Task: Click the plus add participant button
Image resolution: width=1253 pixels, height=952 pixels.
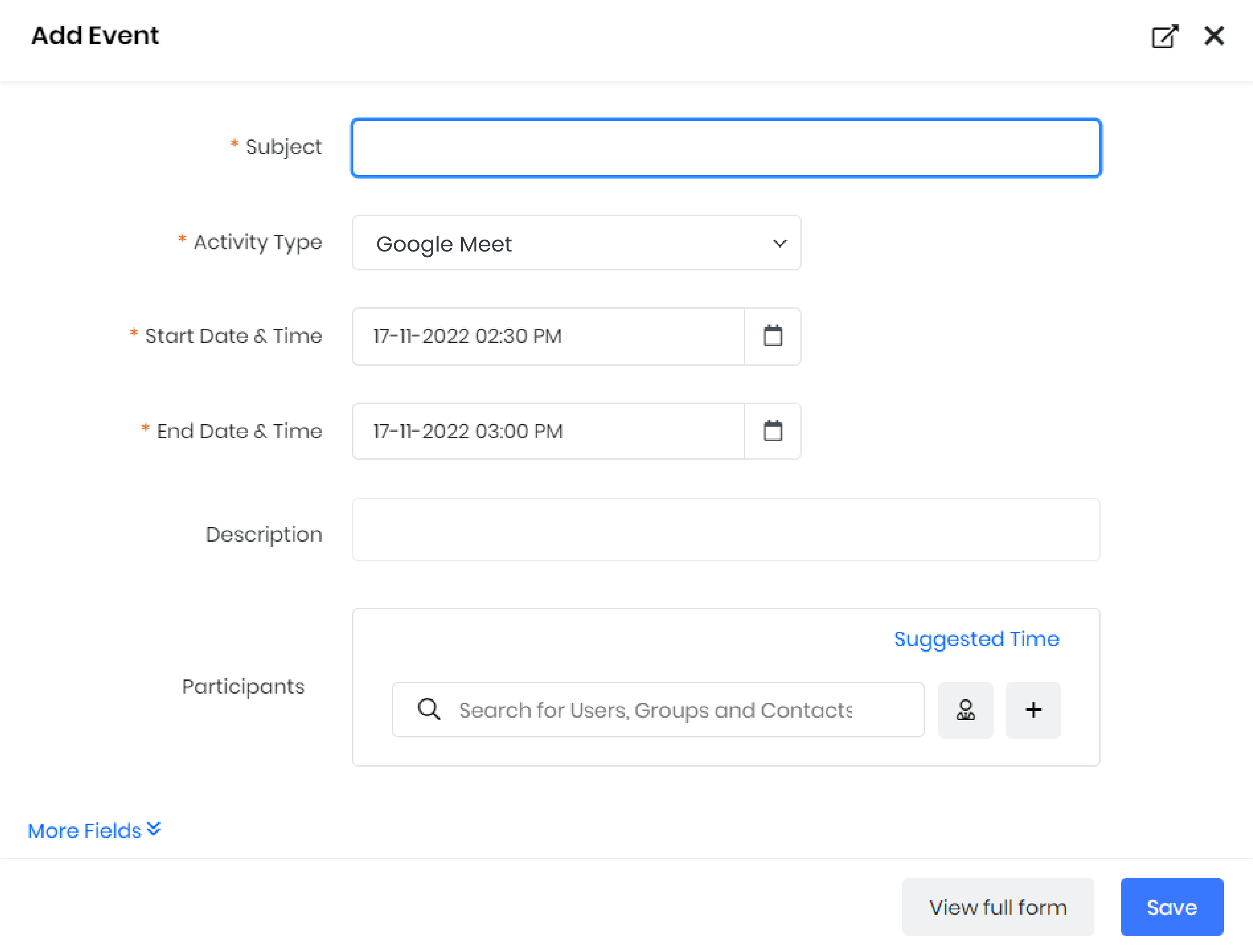Action: [1033, 710]
